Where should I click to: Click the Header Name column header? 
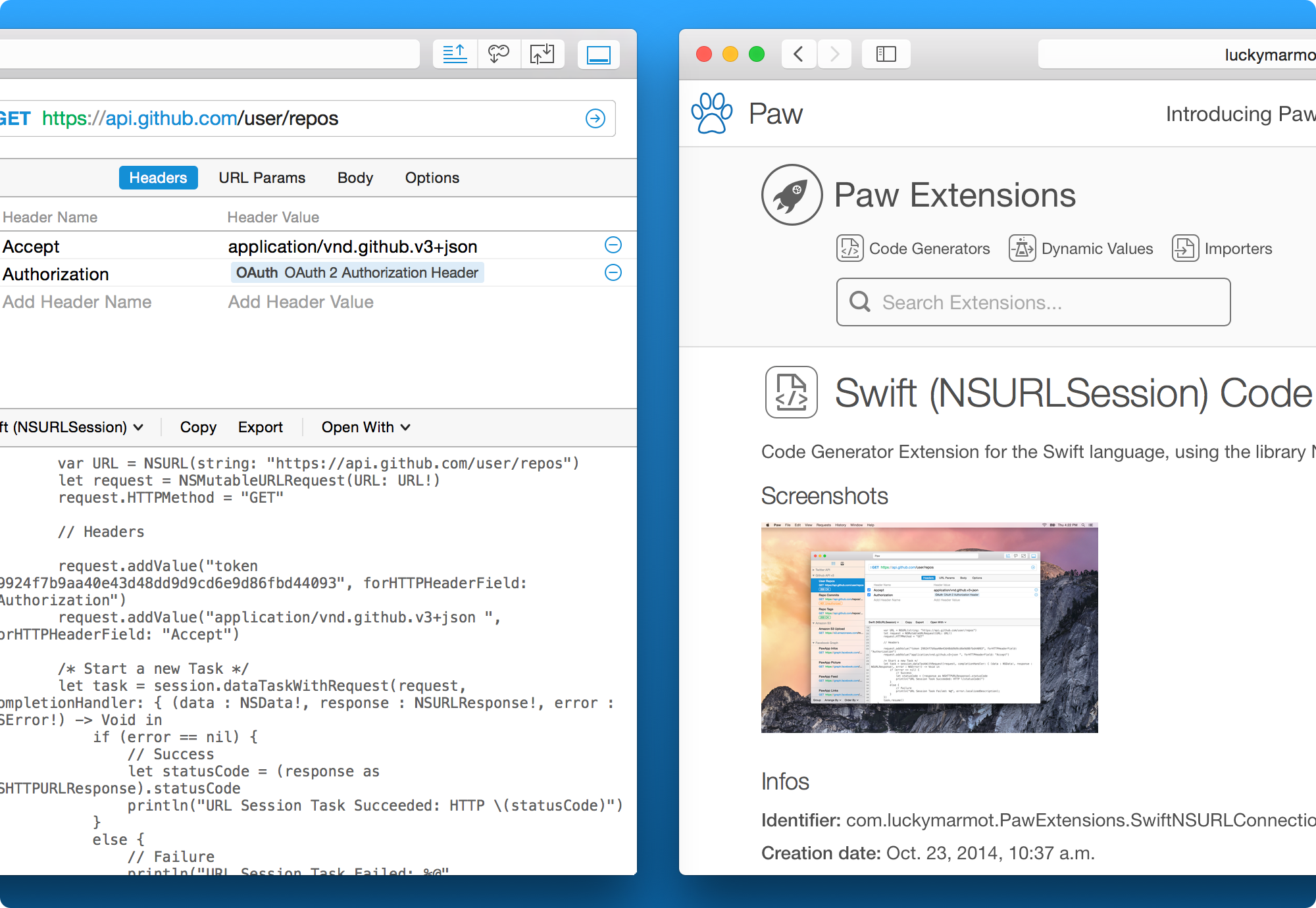click(50, 217)
